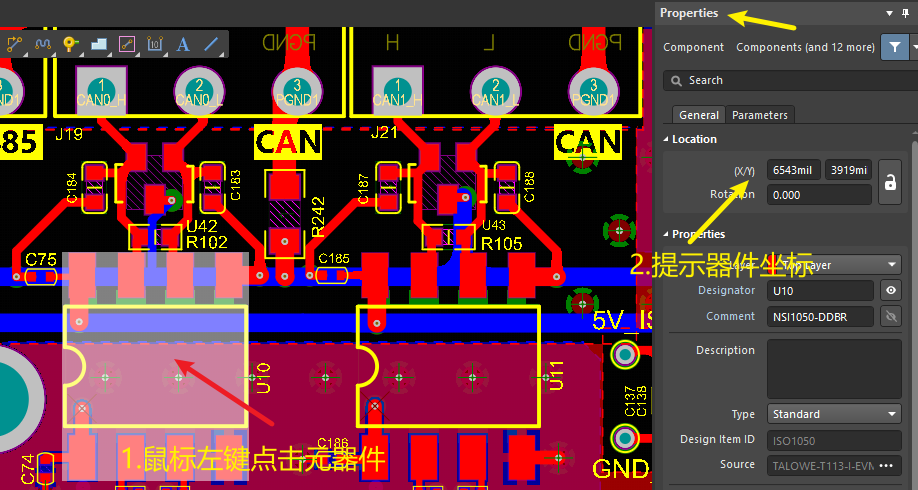This screenshot has width=918, height=490.
Task: Click the U10 designator text on board
Action: tap(263, 377)
